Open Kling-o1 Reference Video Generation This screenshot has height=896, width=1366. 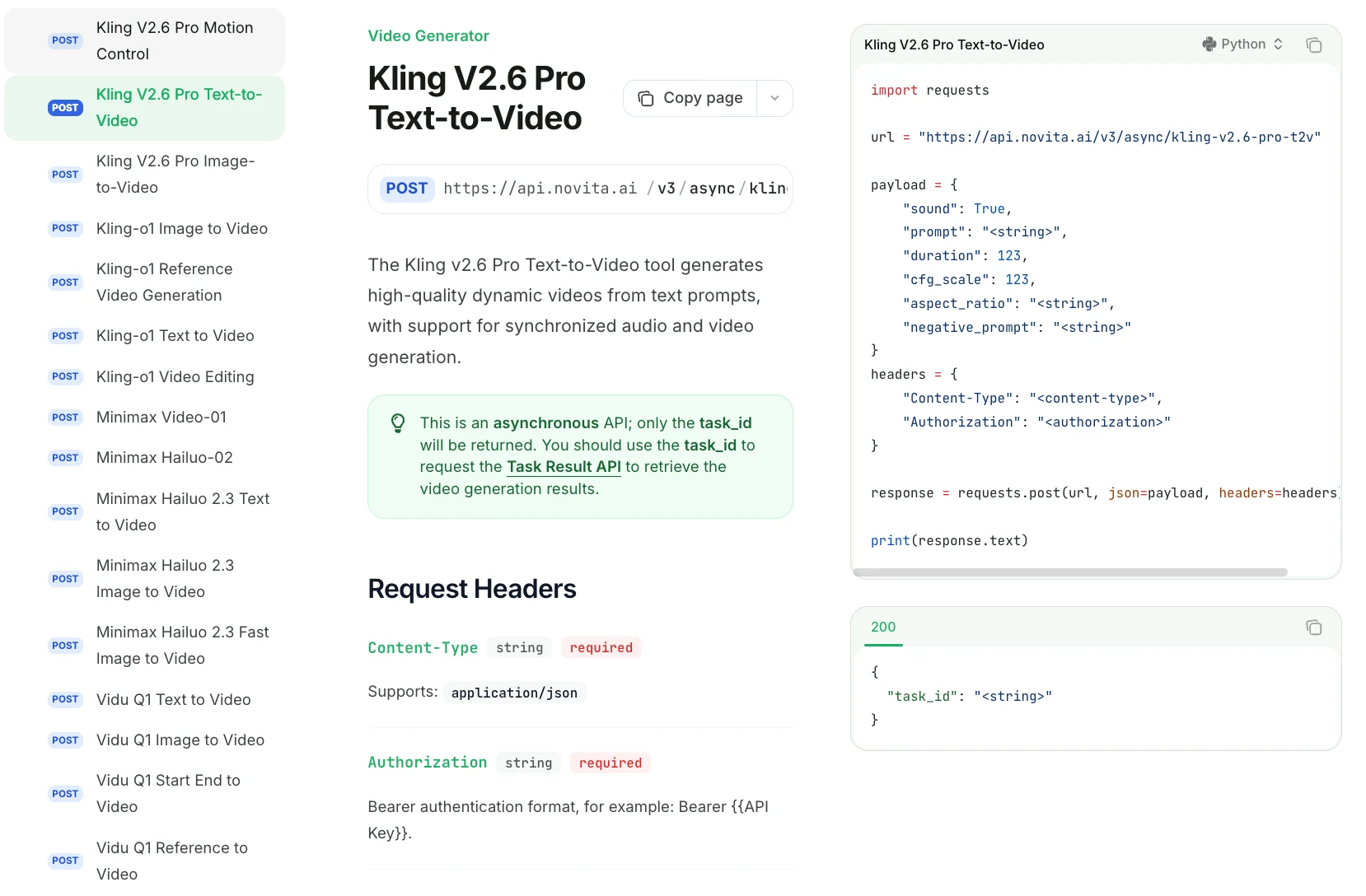pyautogui.click(x=145, y=282)
